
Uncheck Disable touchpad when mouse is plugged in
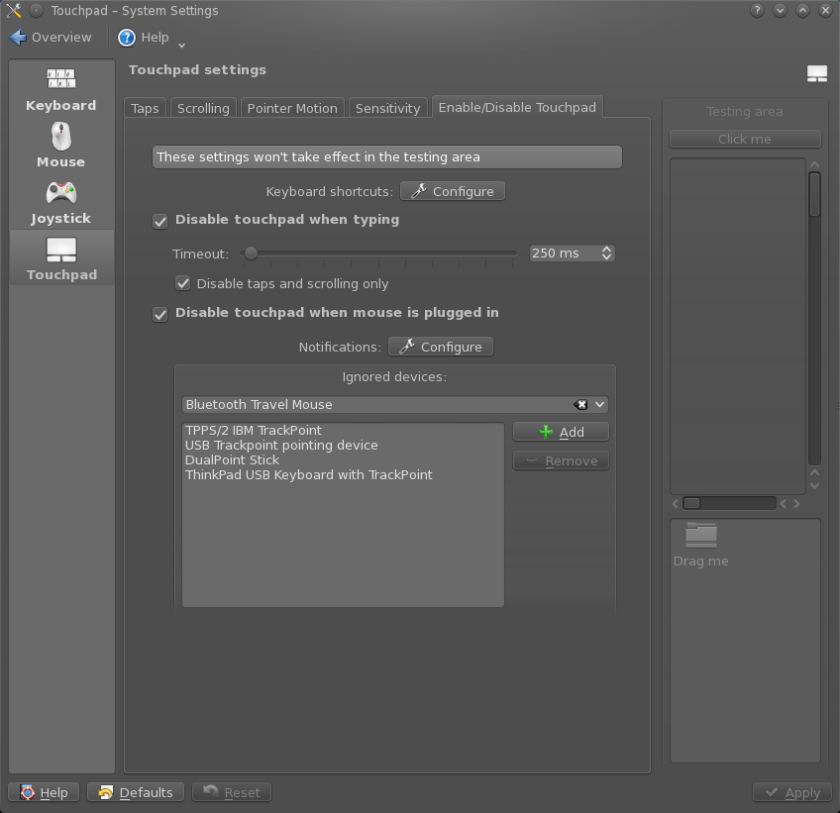[x=160, y=314]
